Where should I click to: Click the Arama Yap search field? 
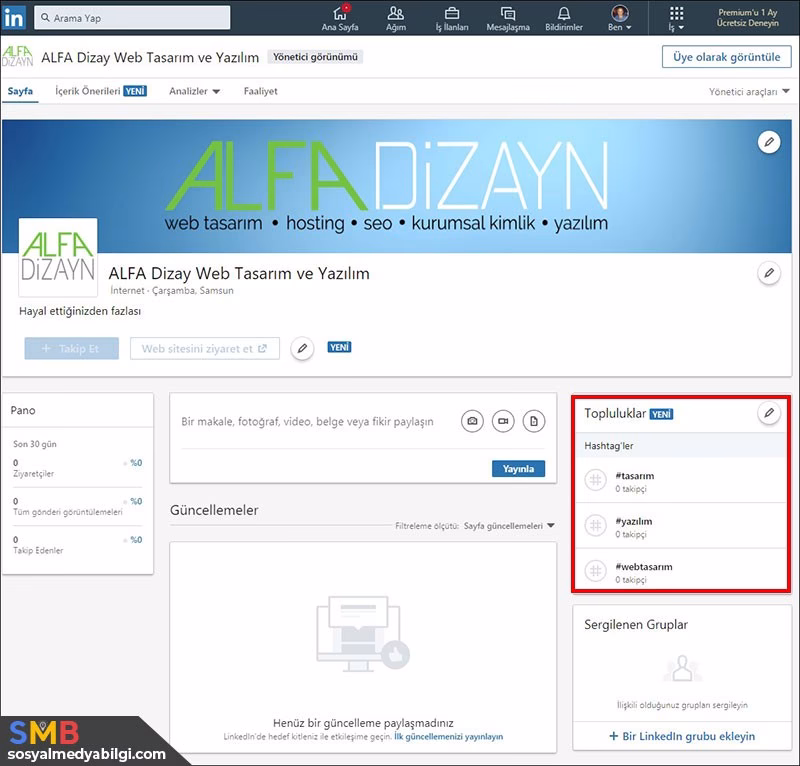[x=130, y=16]
